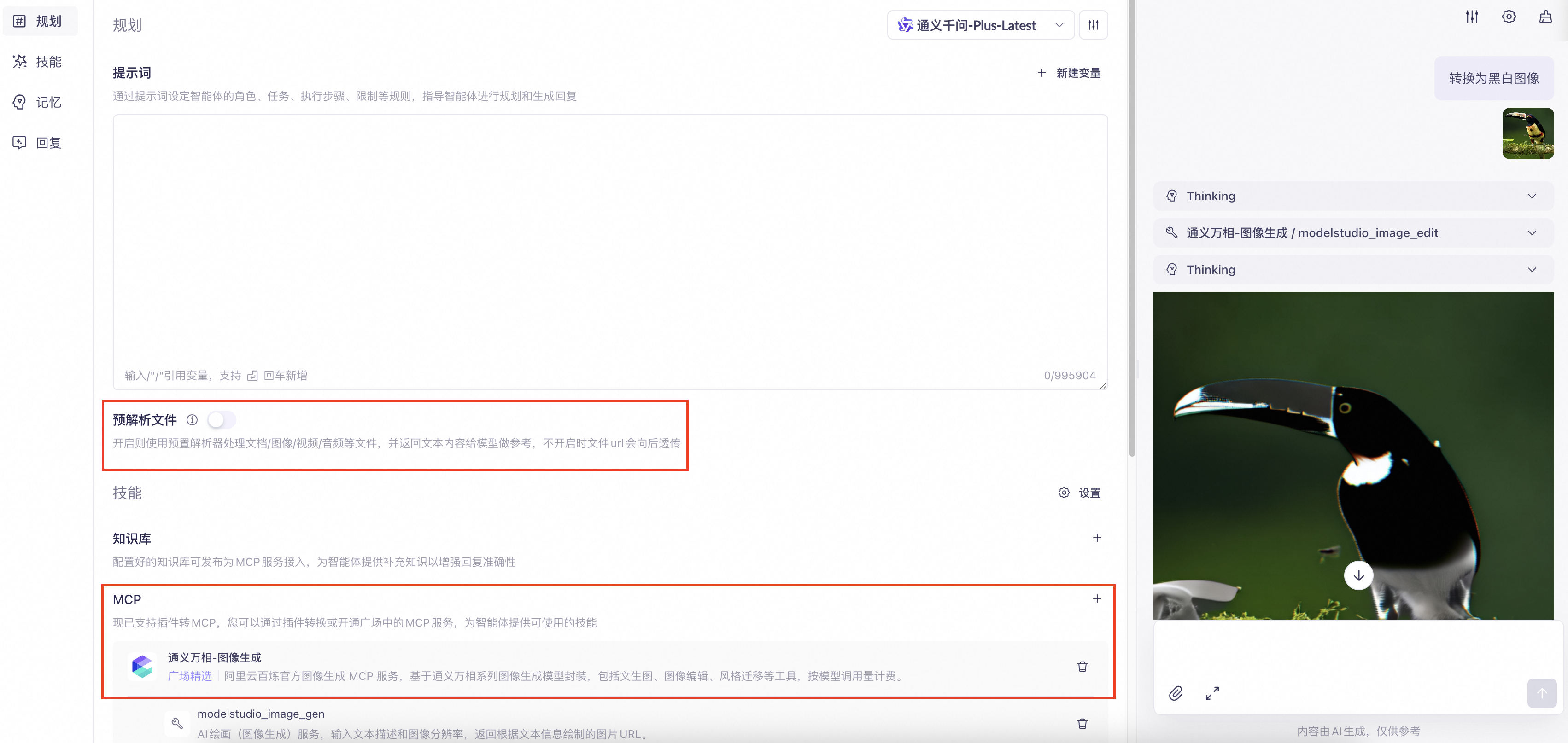This screenshot has width=1568, height=743.
Task: Toggle the 预解析文件 switch
Action: [x=221, y=420]
